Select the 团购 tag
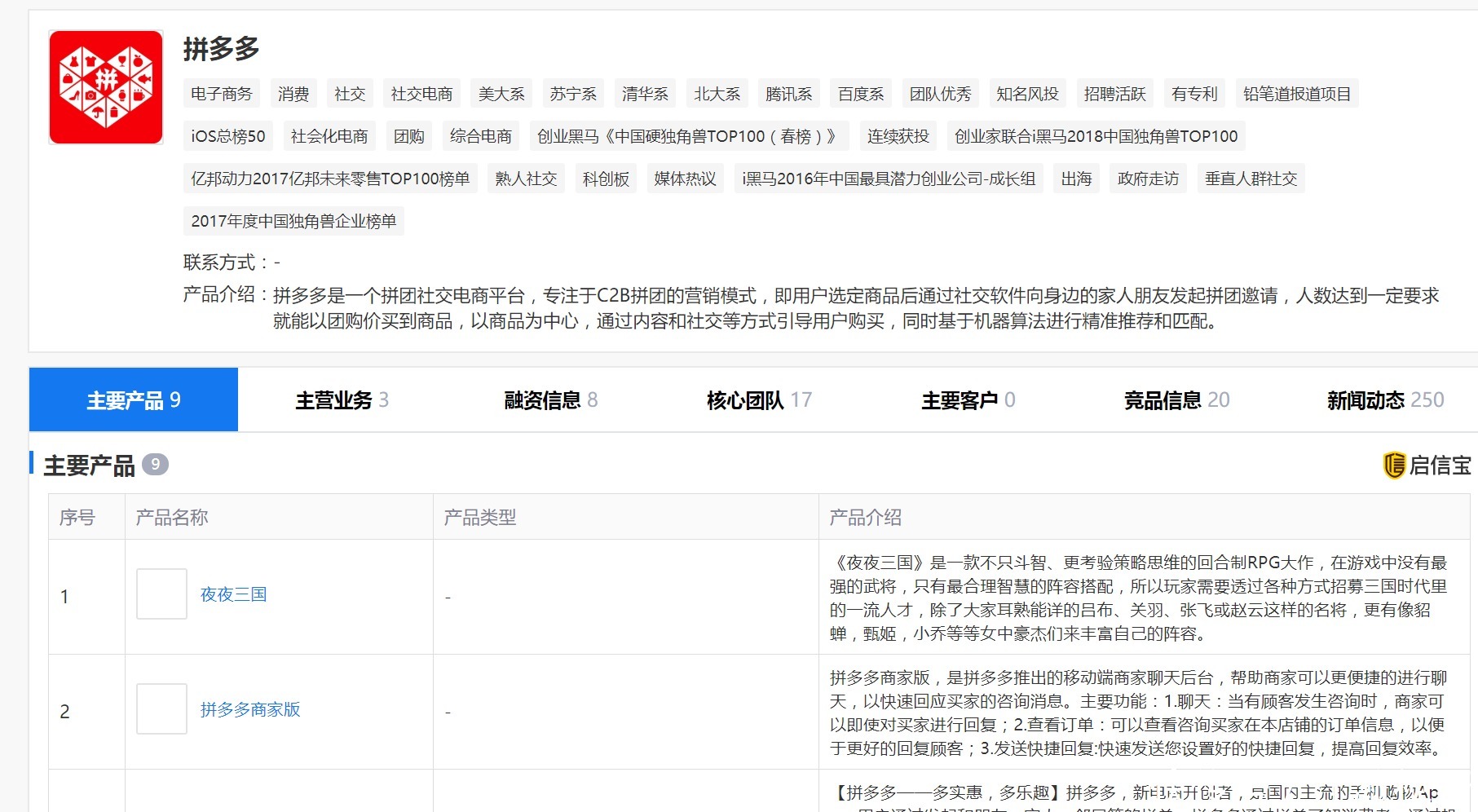 [408, 136]
